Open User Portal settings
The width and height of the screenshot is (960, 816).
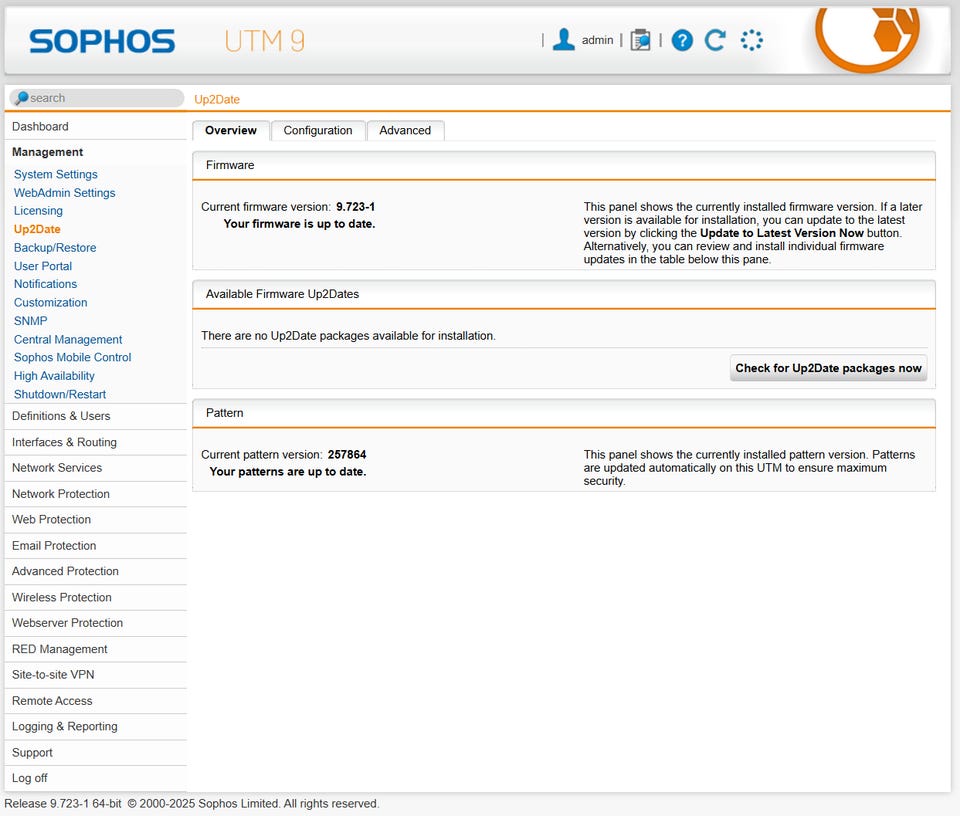pos(43,266)
